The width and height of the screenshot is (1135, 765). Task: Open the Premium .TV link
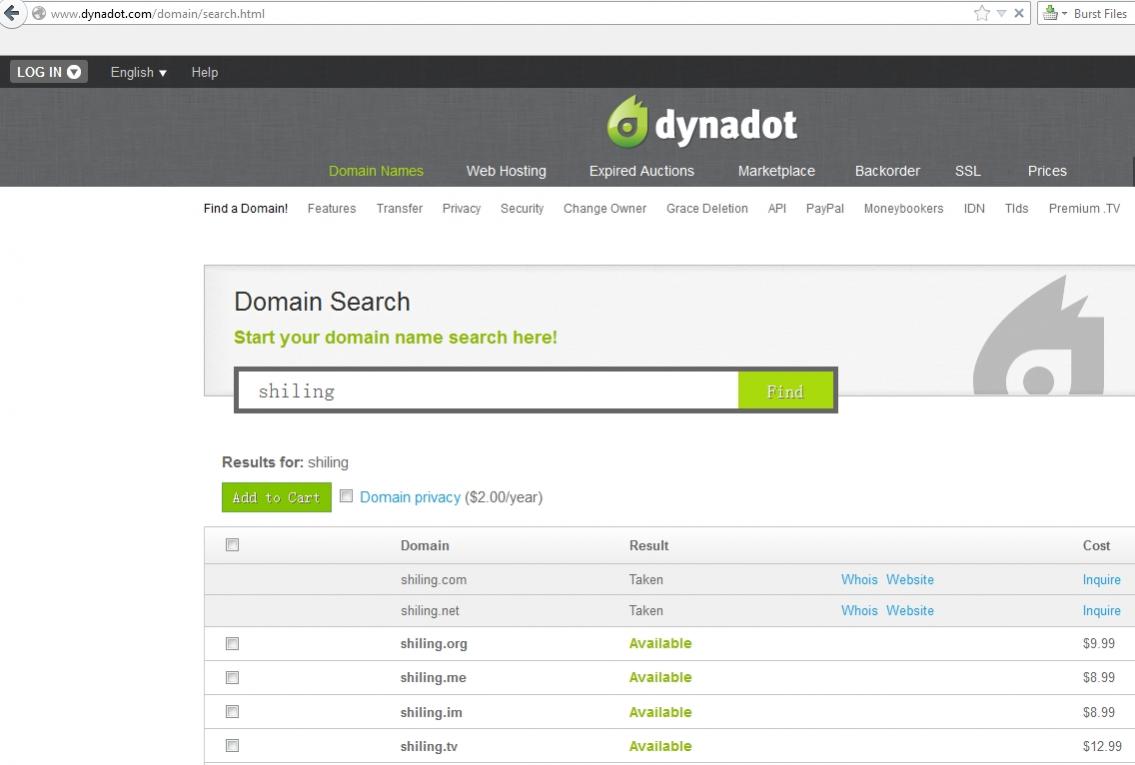1084,208
